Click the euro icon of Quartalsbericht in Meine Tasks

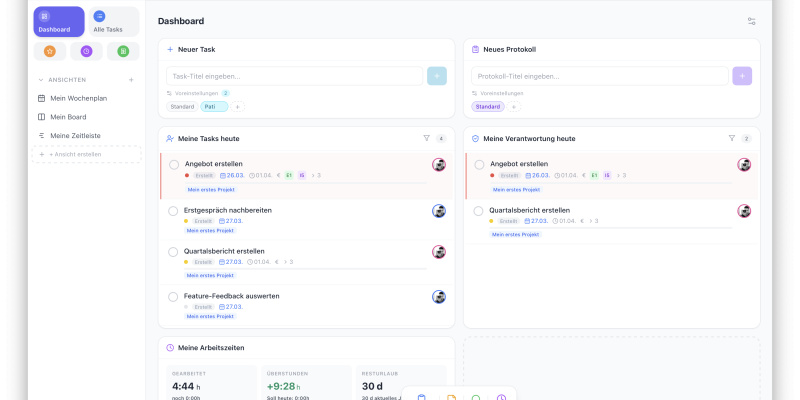coord(277,262)
